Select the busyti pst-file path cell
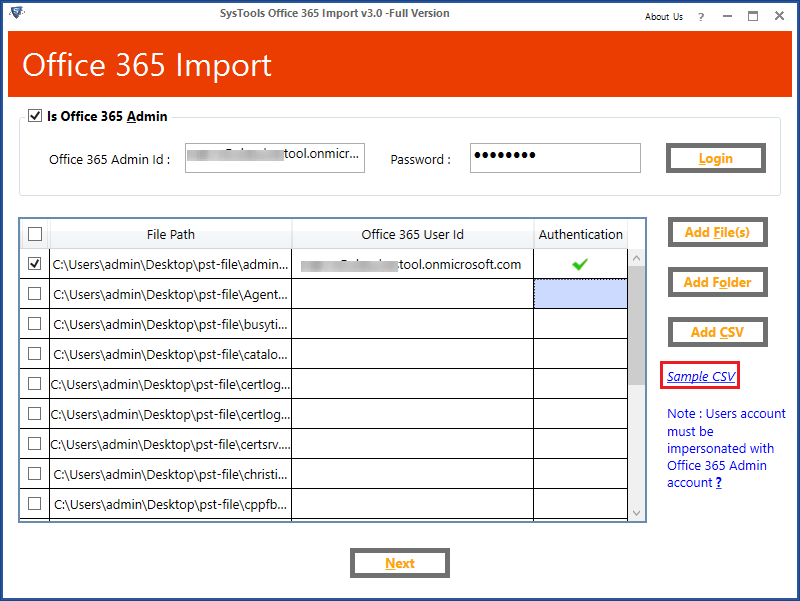Screen dimensions: 800x601 pos(170,324)
